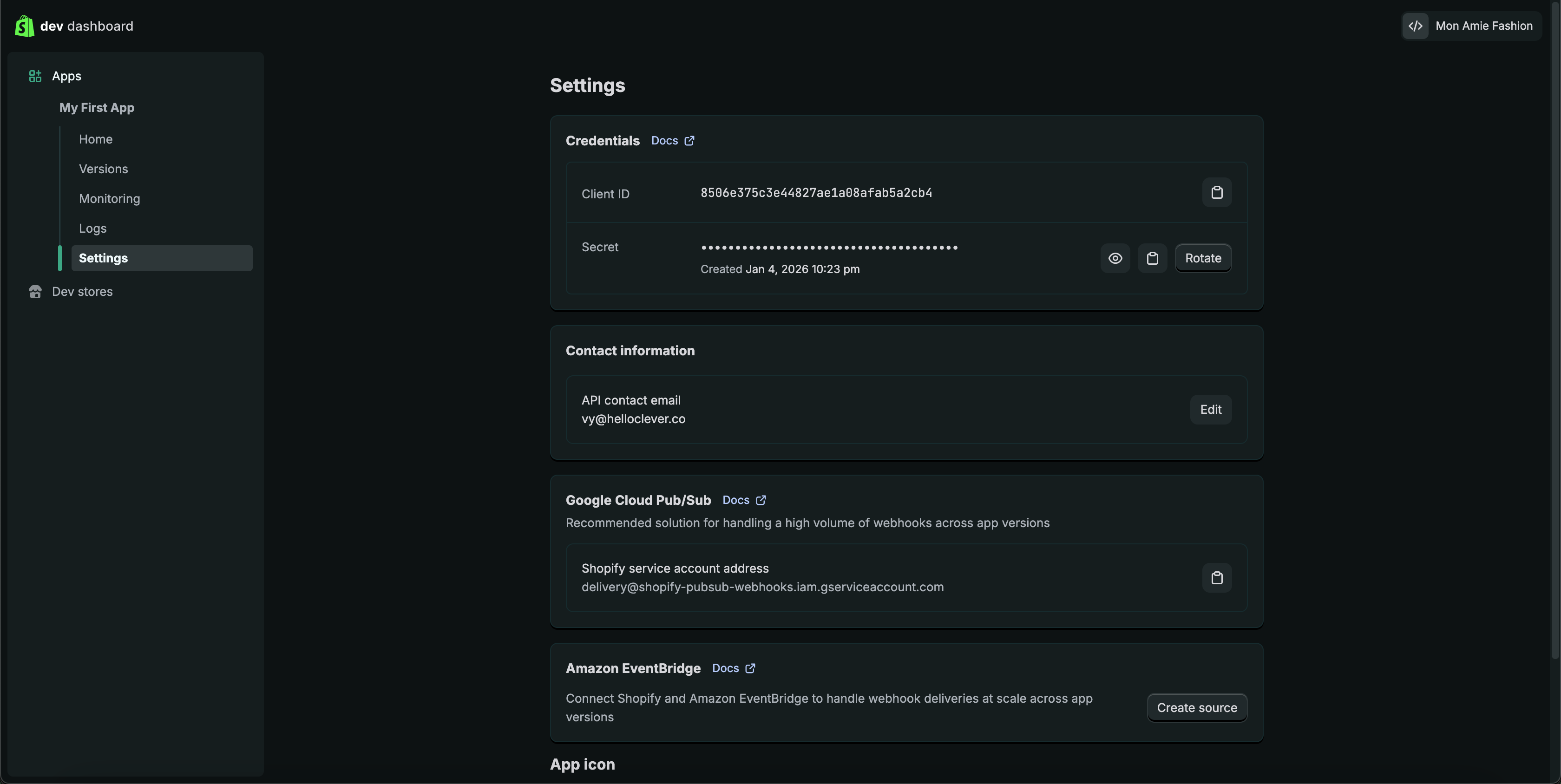Copy the Secret using clipboard icon
This screenshot has width=1561, height=784.
point(1152,258)
